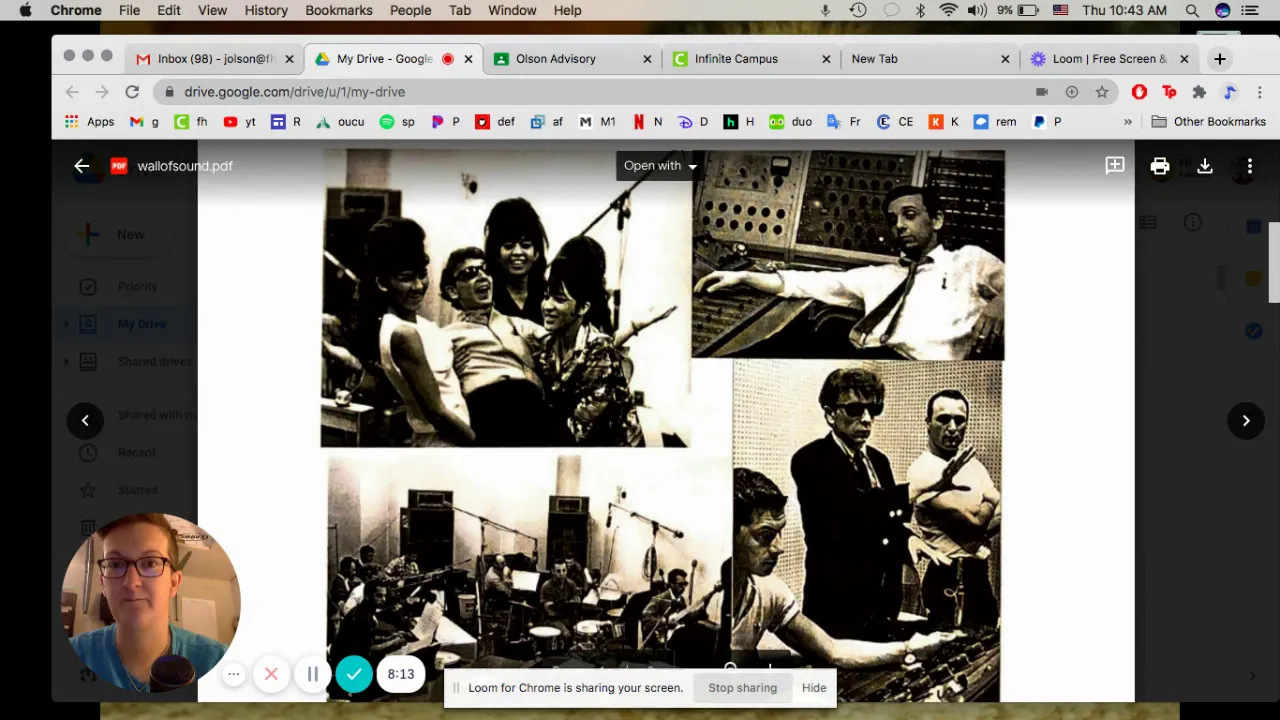Click the group photo with four people
Image resolution: width=1280 pixels, height=720 pixels.
[x=505, y=298]
